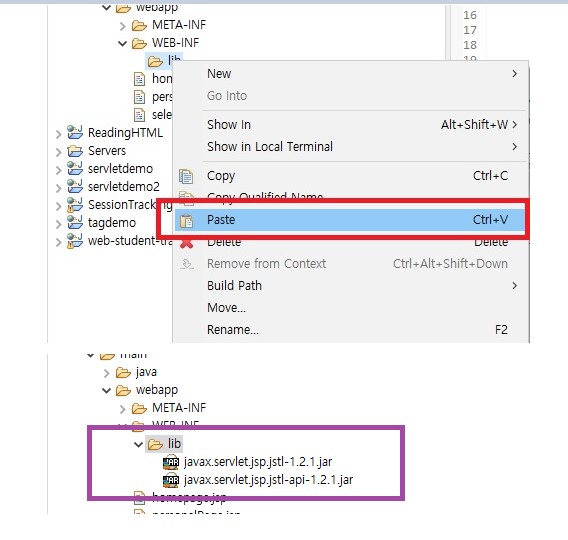
Task: Click the Paste clipboard icon
Action: (187, 221)
